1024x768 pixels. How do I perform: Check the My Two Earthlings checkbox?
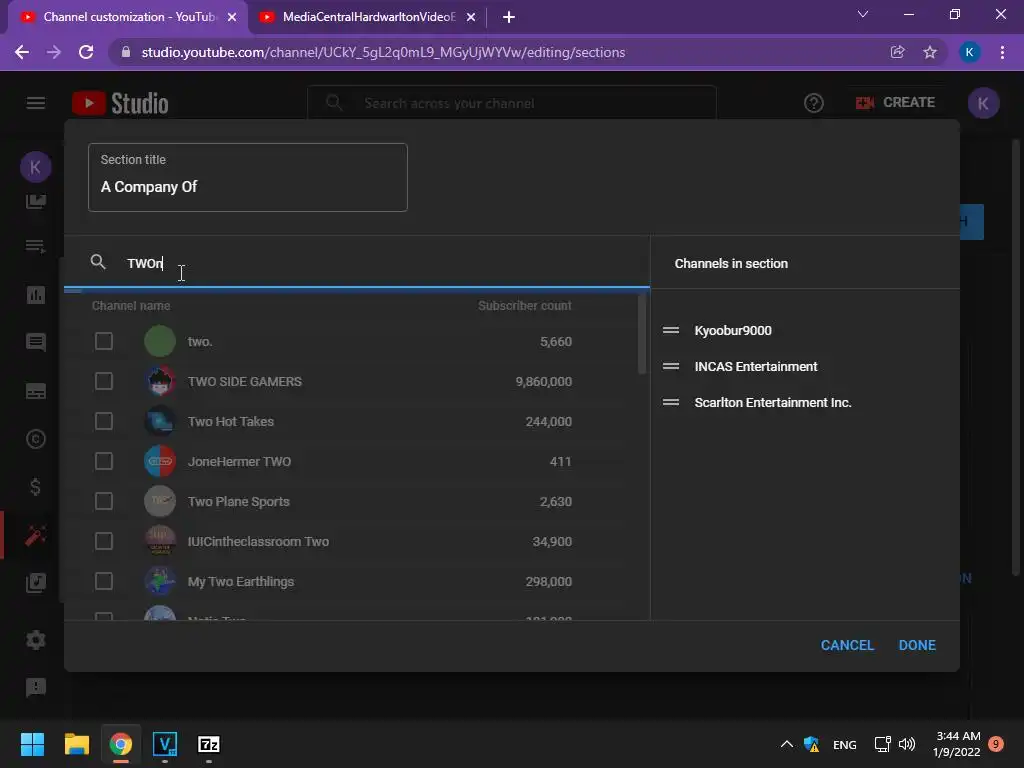click(x=104, y=581)
